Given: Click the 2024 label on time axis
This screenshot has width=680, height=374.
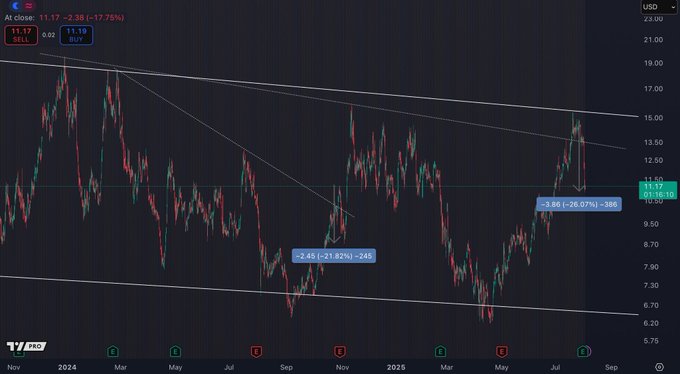Looking at the screenshot, I should [67, 367].
